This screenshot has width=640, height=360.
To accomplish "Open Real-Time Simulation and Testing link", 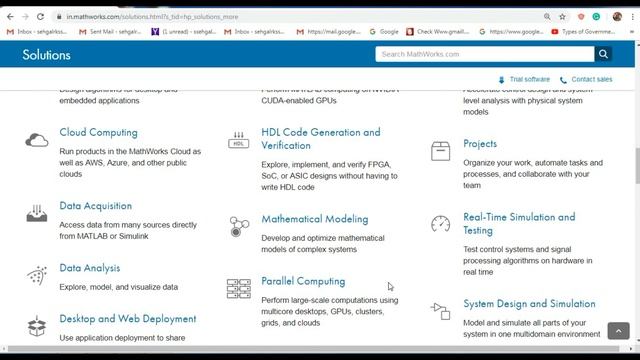I will pos(519,224).
